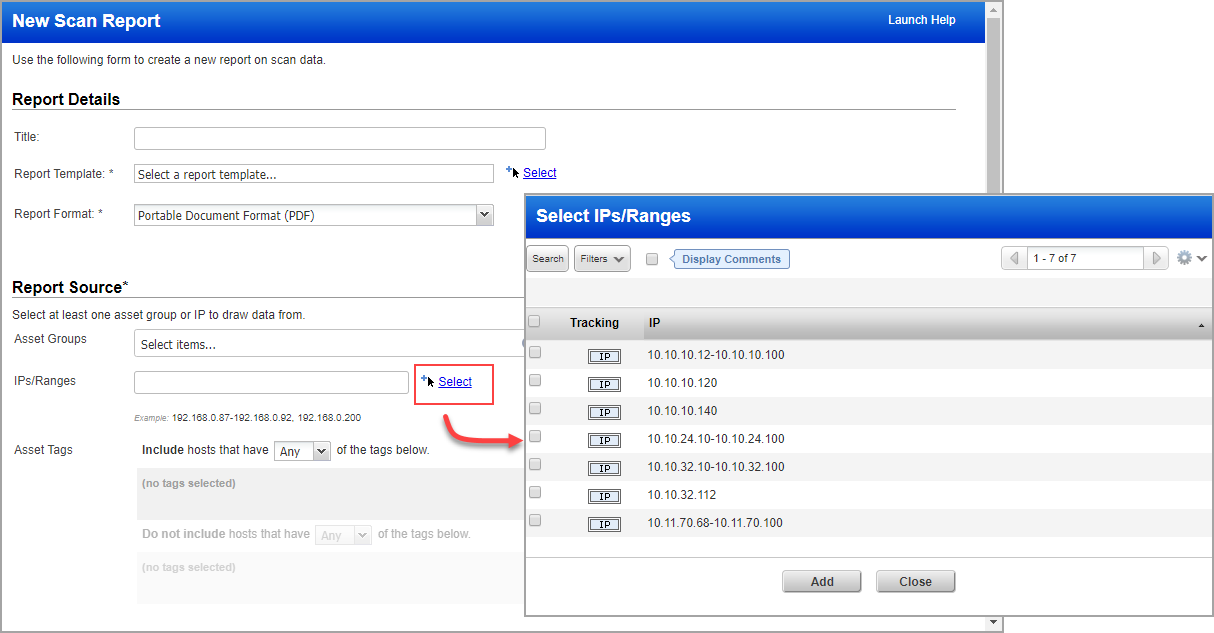Click the previous page arrow in pagination

pyautogui.click(x=1014, y=258)
